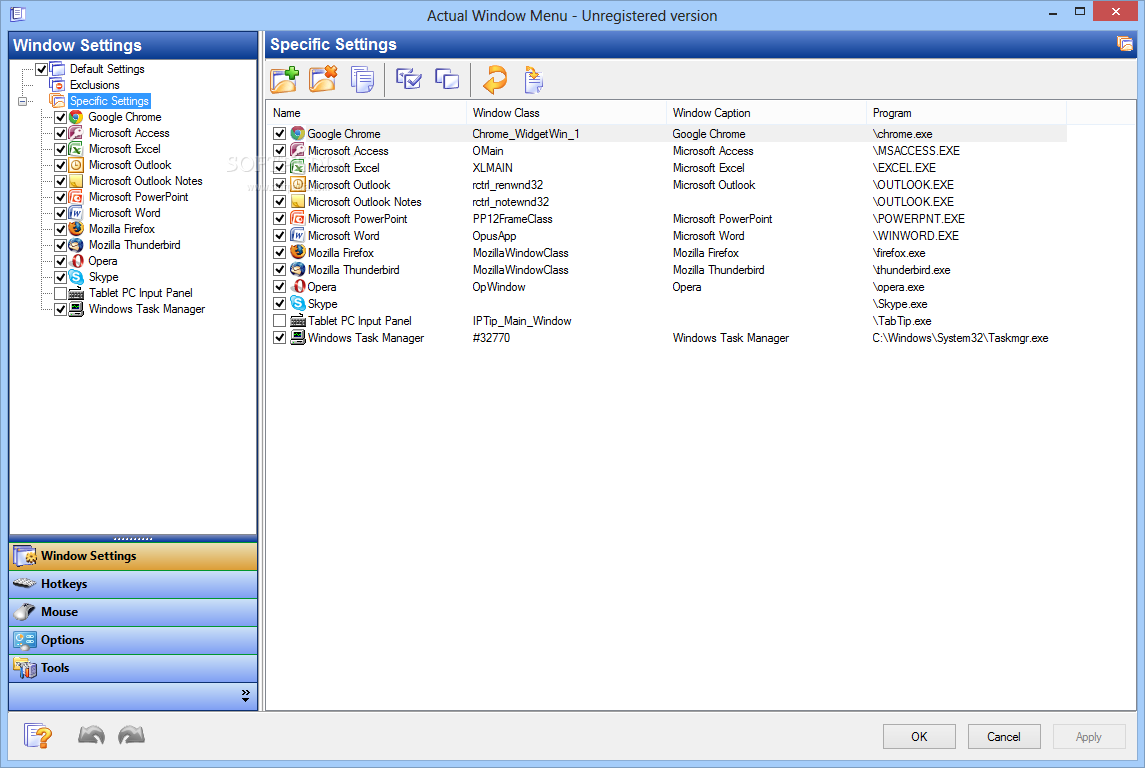Click the C:\Windows\System32\Taskmgr.exe cell
The width and height of the screenshot is (1145, 768).
tap(960, 338)
